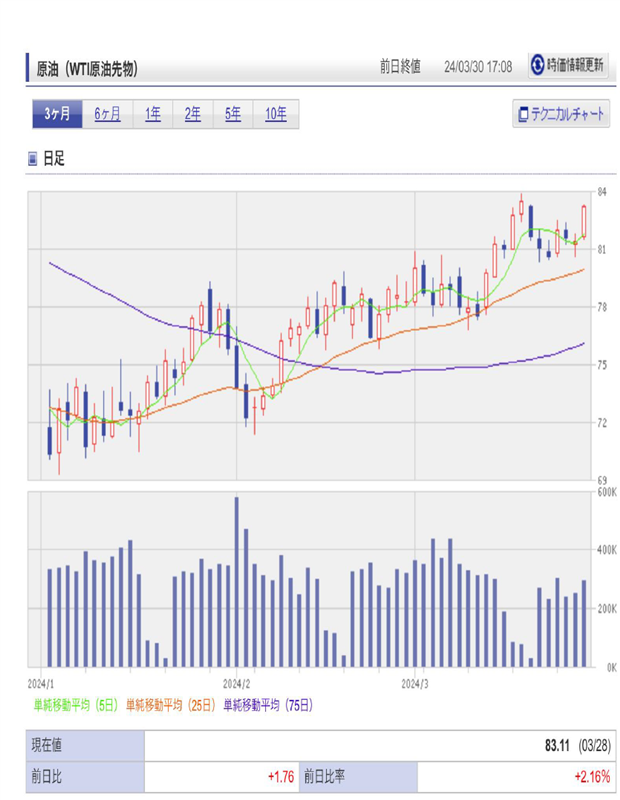Select the 3ヶ月 period tab
Viewport: 620px width, 800px height.
(57, 114)
